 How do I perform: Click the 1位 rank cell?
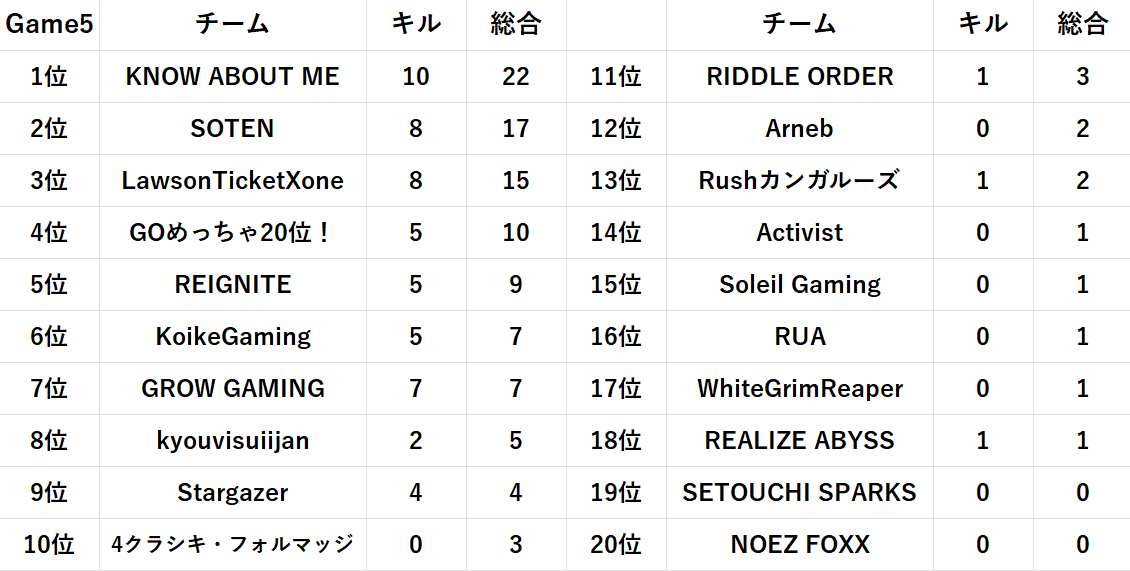click(49, 77)
